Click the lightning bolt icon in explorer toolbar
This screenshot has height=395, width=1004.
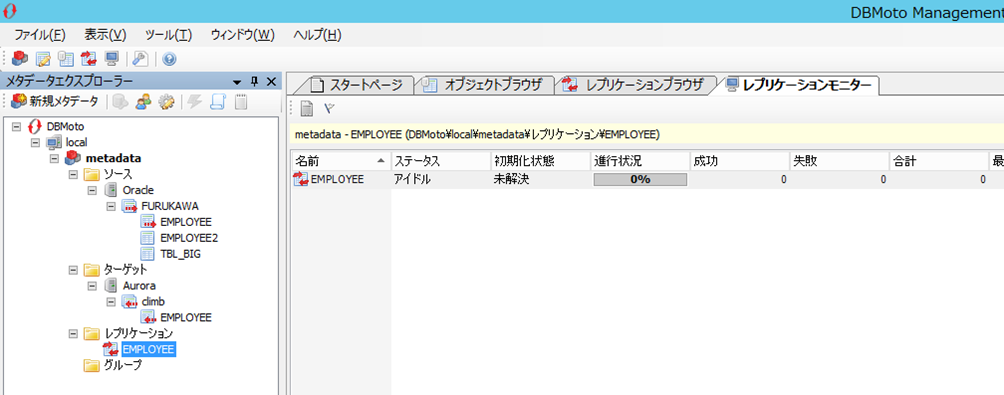click(195, 101)
